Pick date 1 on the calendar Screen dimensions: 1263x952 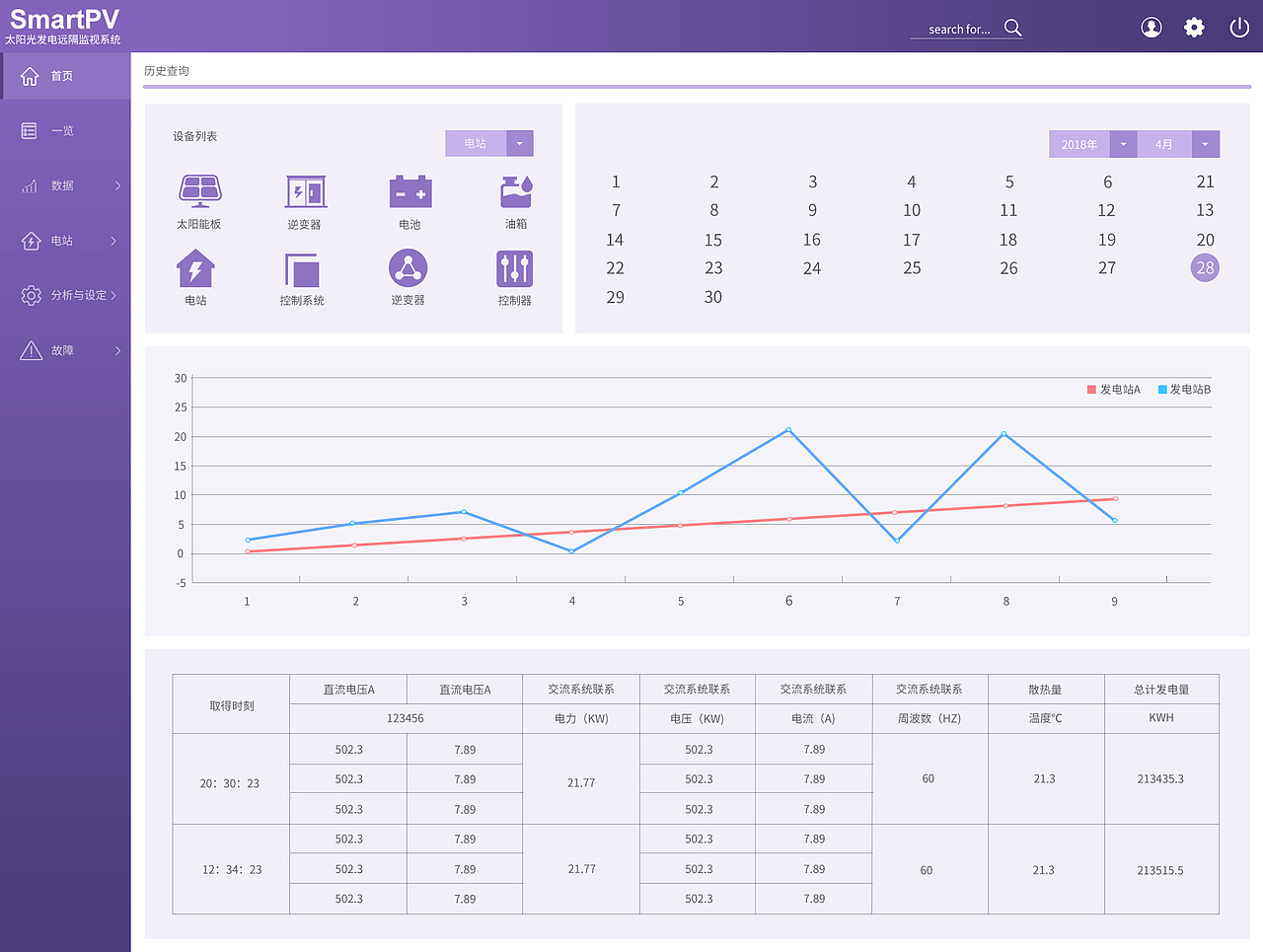pyautogui.click(x=616, y=182)
